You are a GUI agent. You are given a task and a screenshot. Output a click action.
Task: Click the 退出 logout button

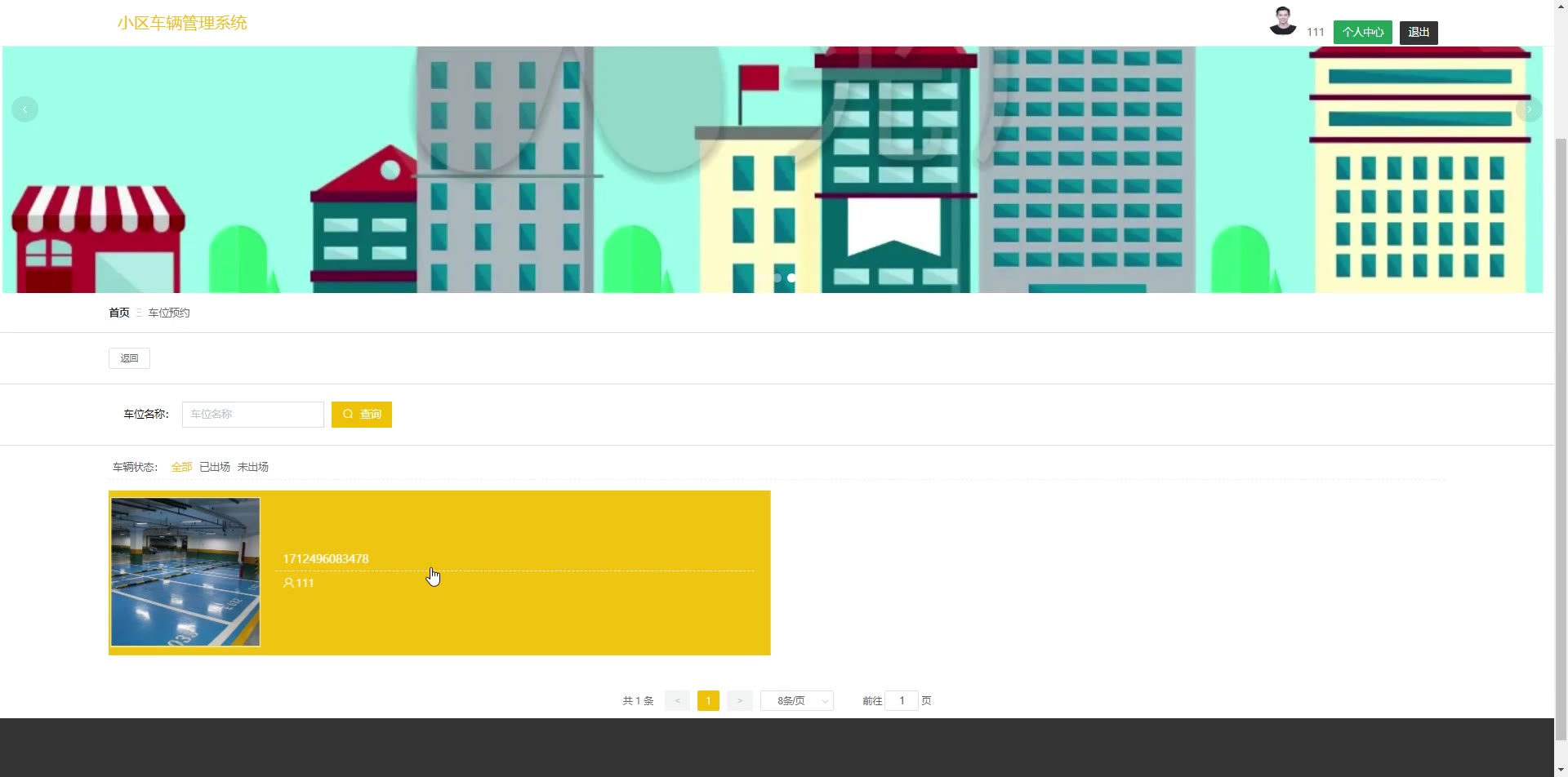click(1419, 33)
